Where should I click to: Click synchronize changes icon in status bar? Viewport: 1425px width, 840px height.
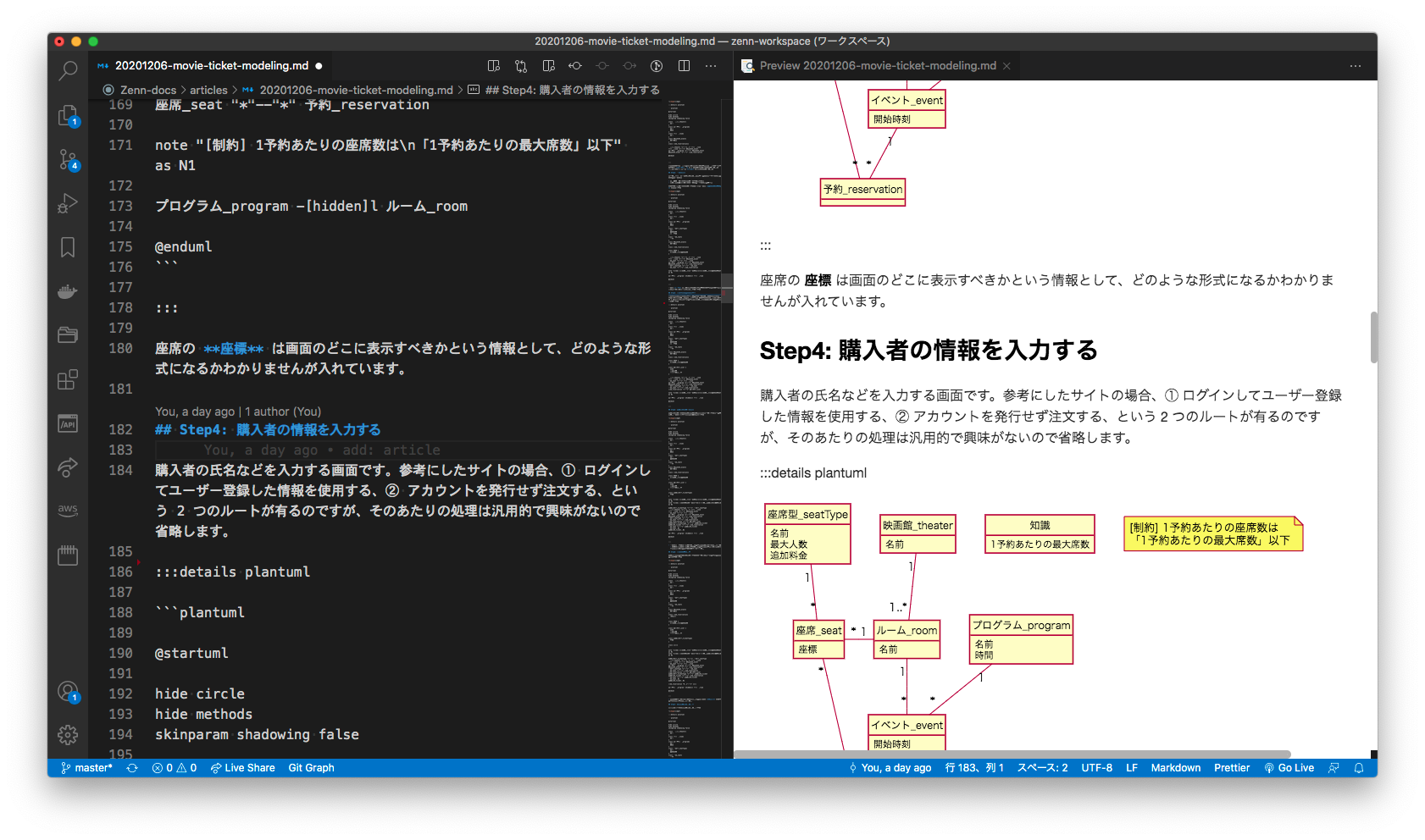coord(132,768)
